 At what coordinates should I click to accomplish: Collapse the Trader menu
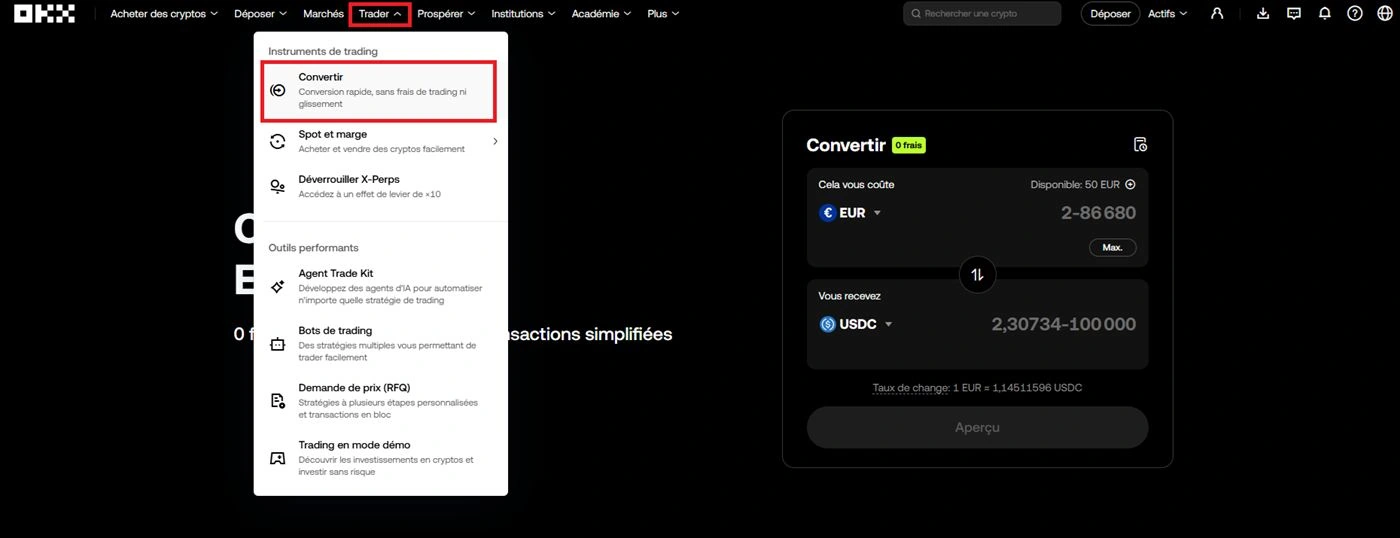380,14
